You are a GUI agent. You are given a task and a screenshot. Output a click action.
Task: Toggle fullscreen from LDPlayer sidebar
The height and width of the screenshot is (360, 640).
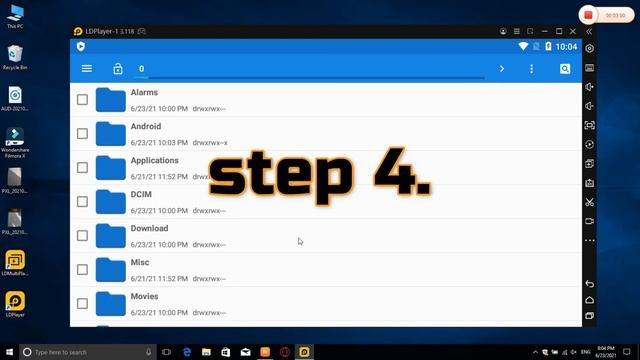(589, 125)
